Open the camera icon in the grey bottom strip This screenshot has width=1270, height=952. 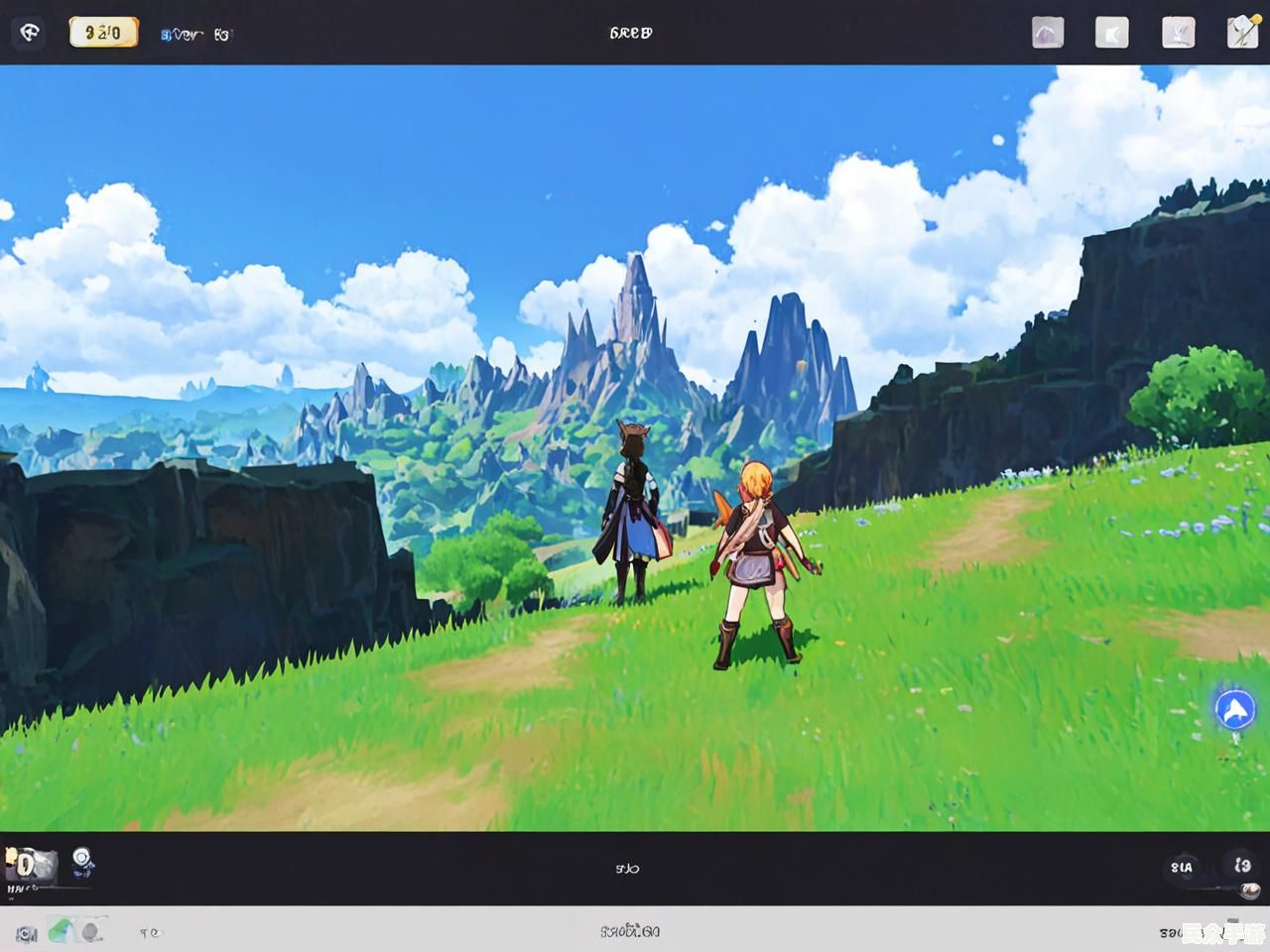point(27,933)
